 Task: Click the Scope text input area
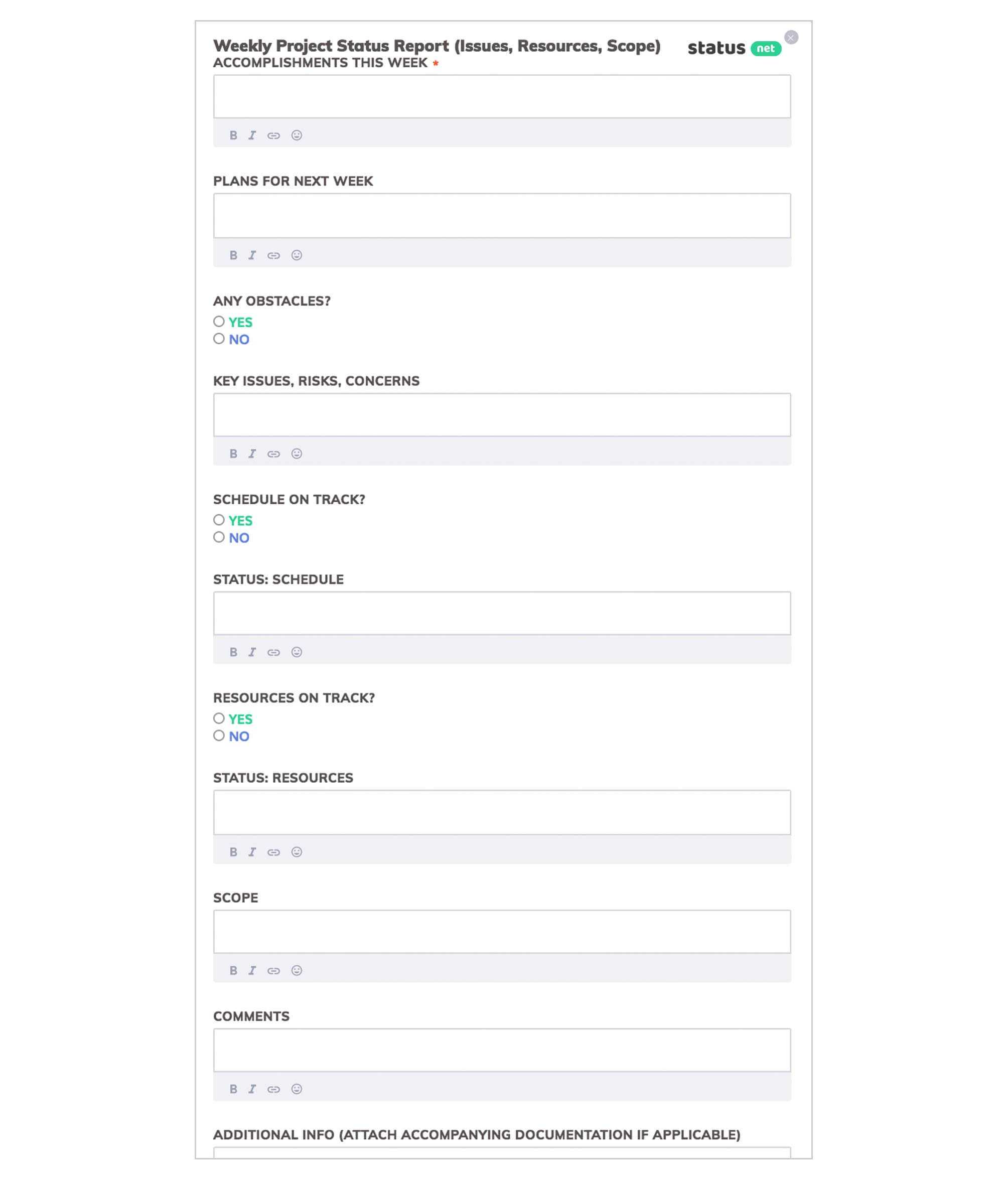pos(500,930)
